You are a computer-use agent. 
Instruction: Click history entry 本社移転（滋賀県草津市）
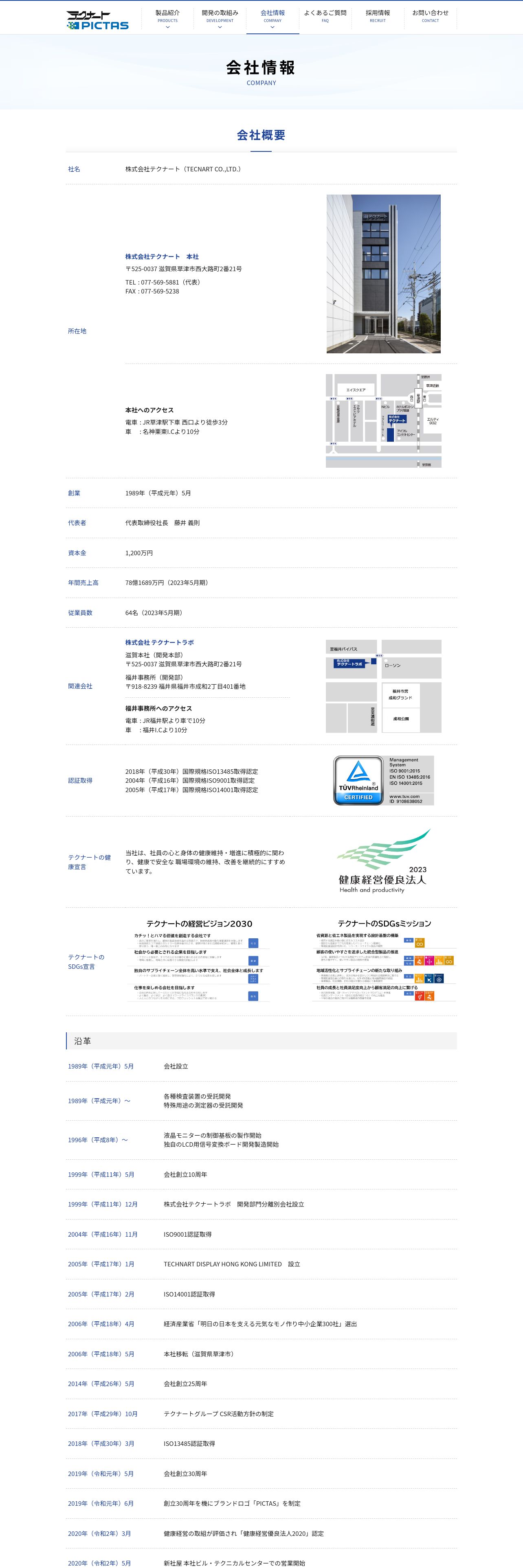tap(200, 1354)
